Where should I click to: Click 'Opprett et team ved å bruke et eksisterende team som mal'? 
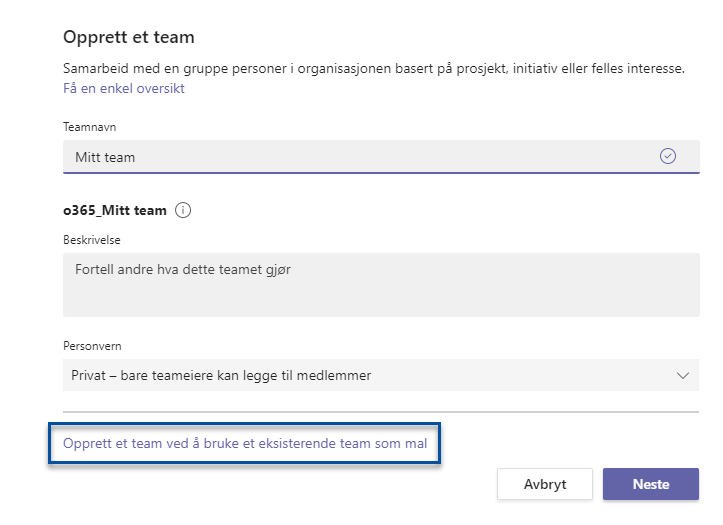click(245, 443)
